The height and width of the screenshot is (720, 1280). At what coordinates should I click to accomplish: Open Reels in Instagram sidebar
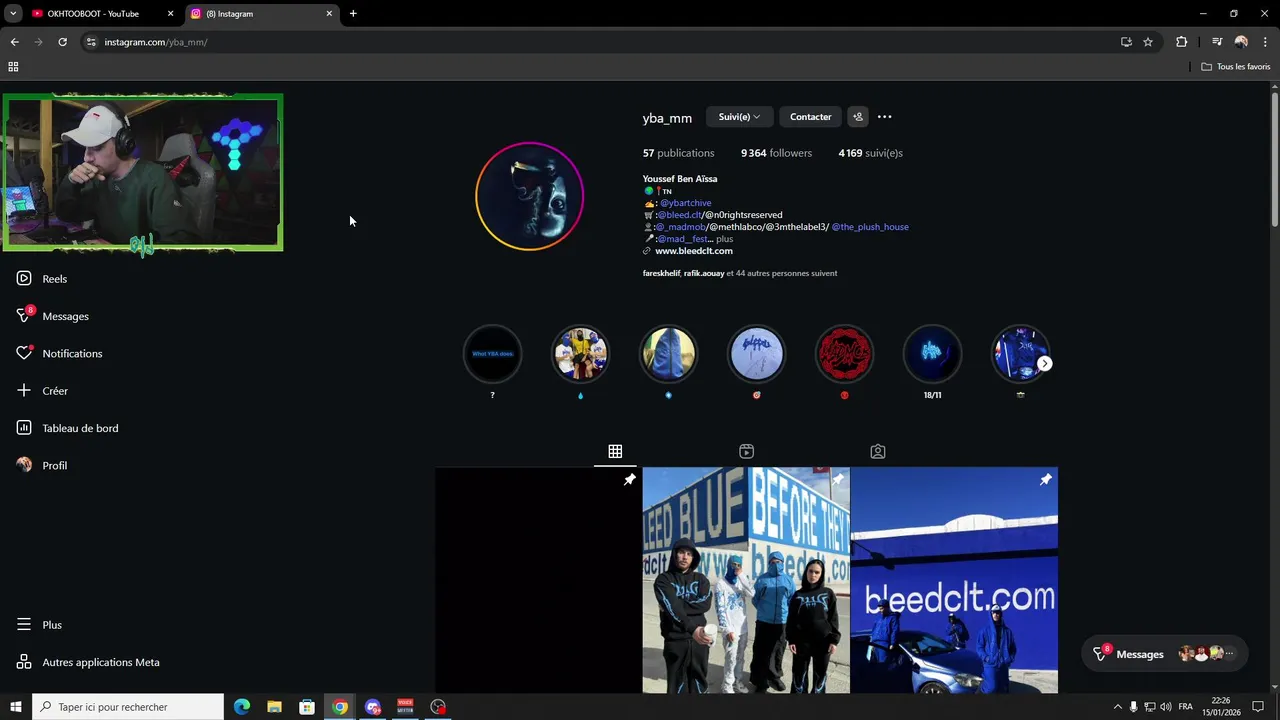pos(42,279)
